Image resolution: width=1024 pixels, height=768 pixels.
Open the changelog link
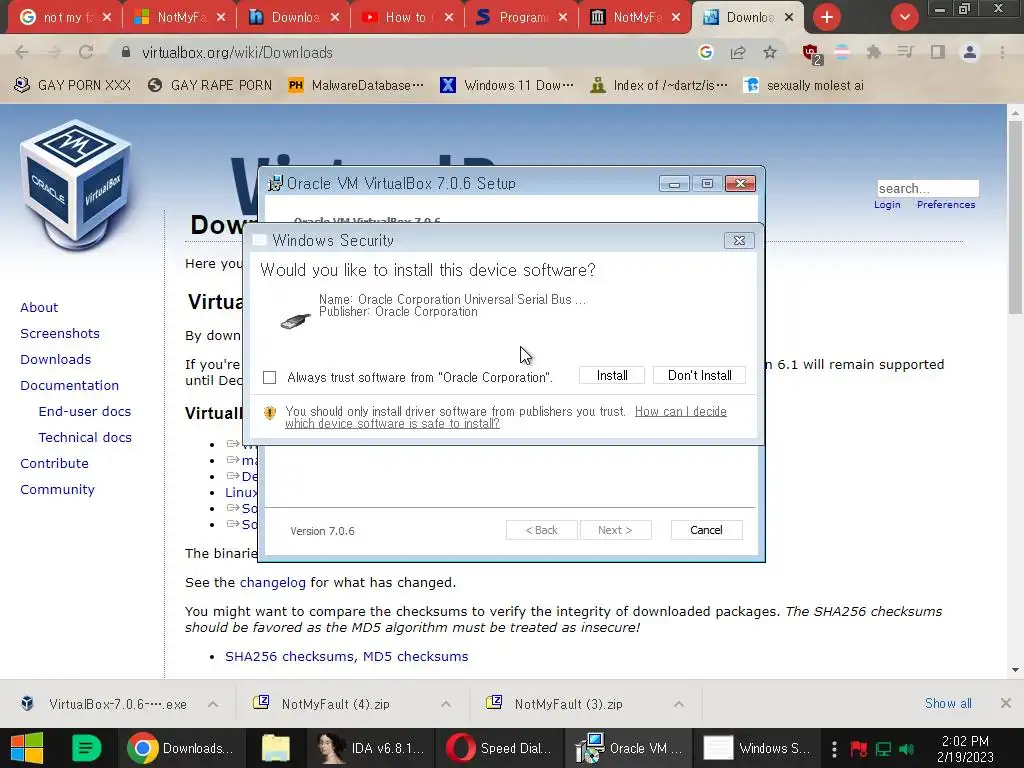[x=272, y=583]
